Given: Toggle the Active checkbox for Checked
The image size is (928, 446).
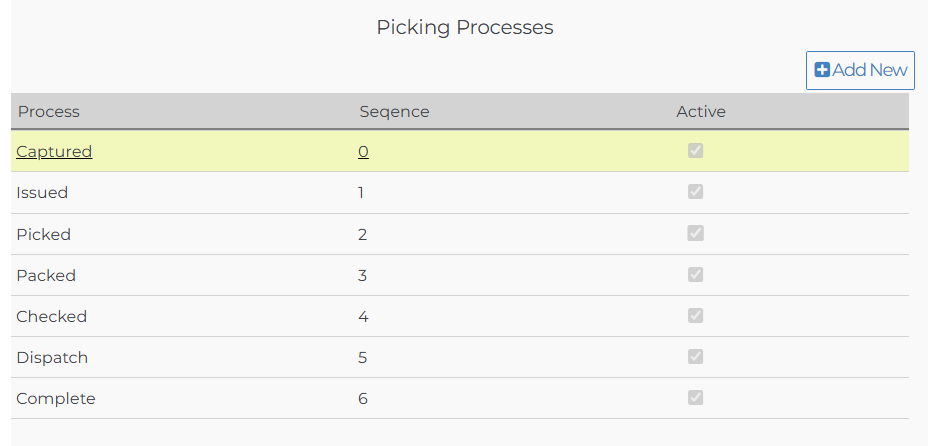Looking at the screenshot, I should tap(695, 315).
